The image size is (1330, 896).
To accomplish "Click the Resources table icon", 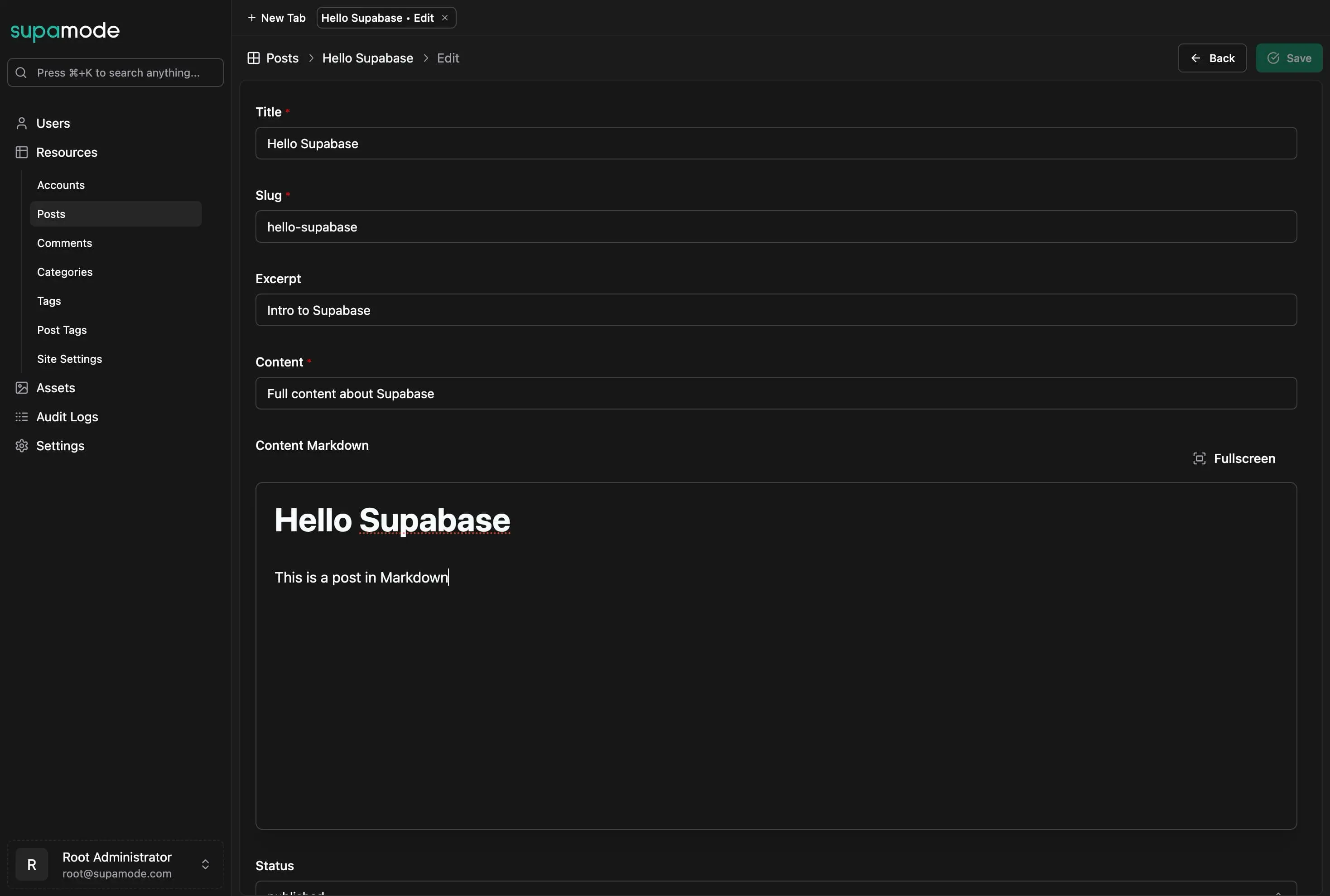I will [x=22, y=153].
